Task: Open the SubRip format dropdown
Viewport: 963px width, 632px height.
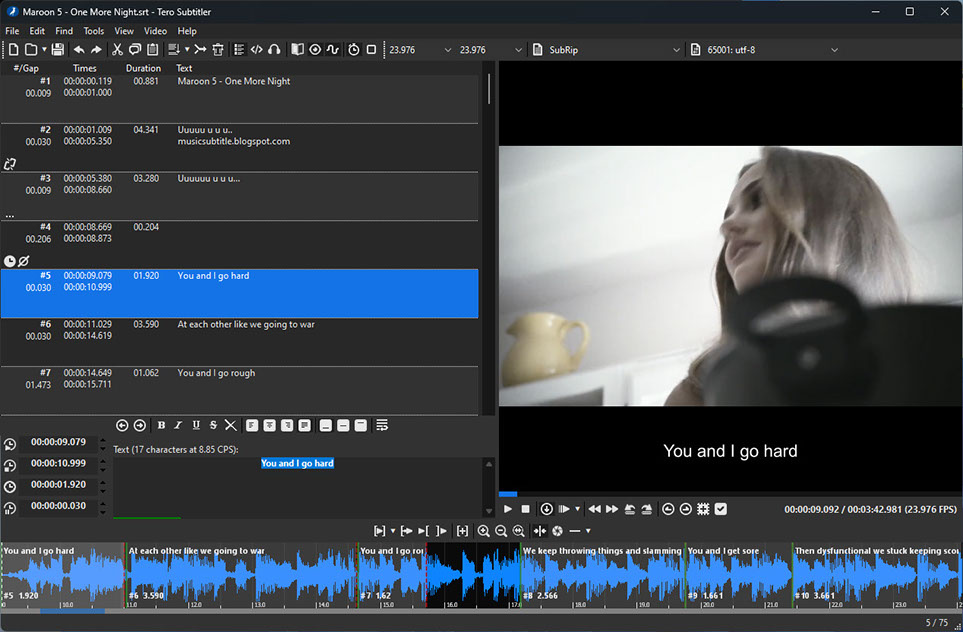Action: point(607,50)
